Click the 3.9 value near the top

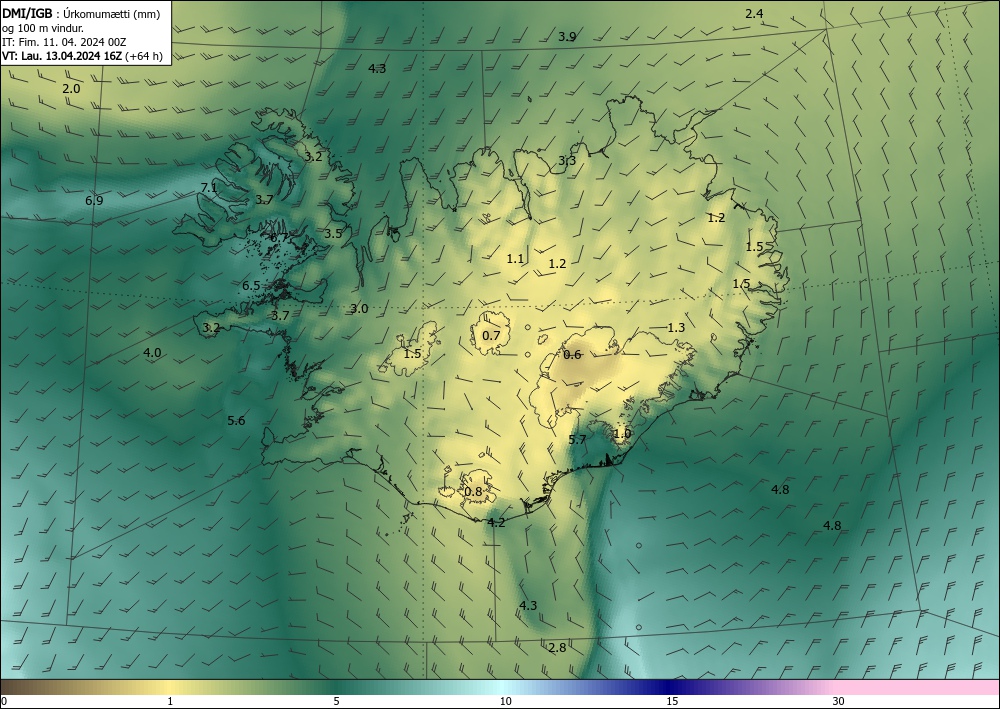(567, 37)
